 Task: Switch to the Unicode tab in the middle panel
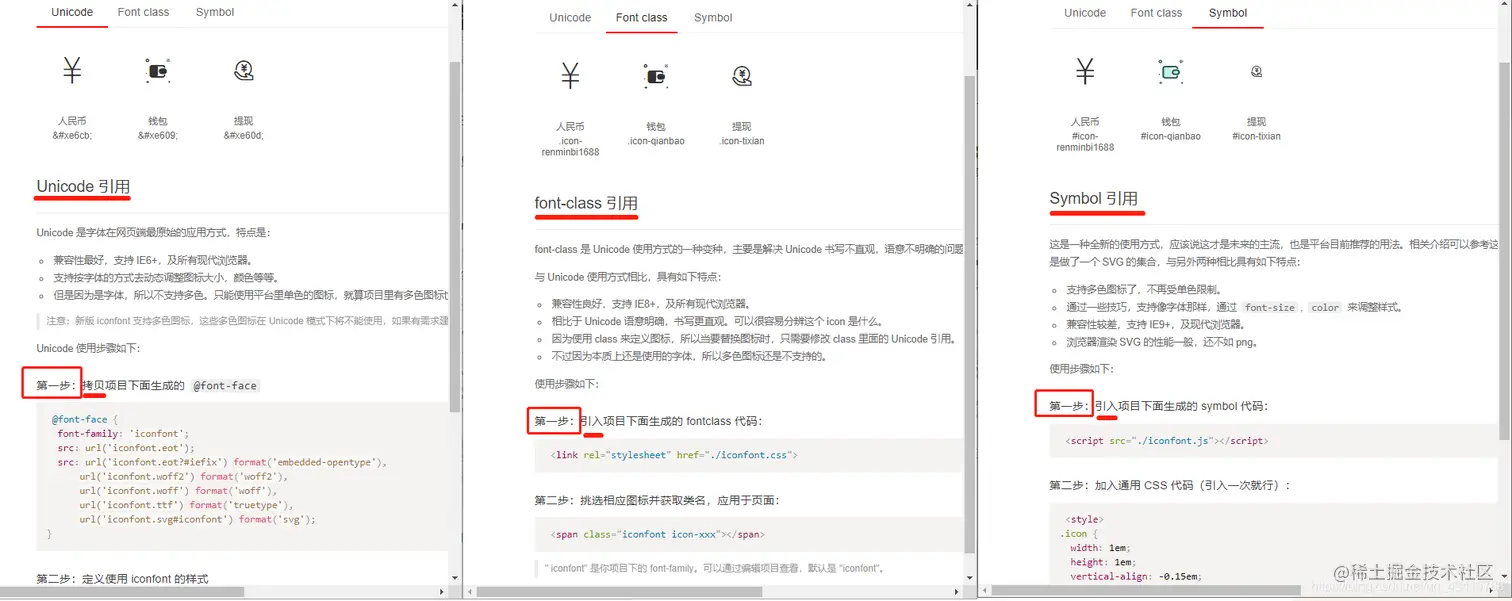569,17
